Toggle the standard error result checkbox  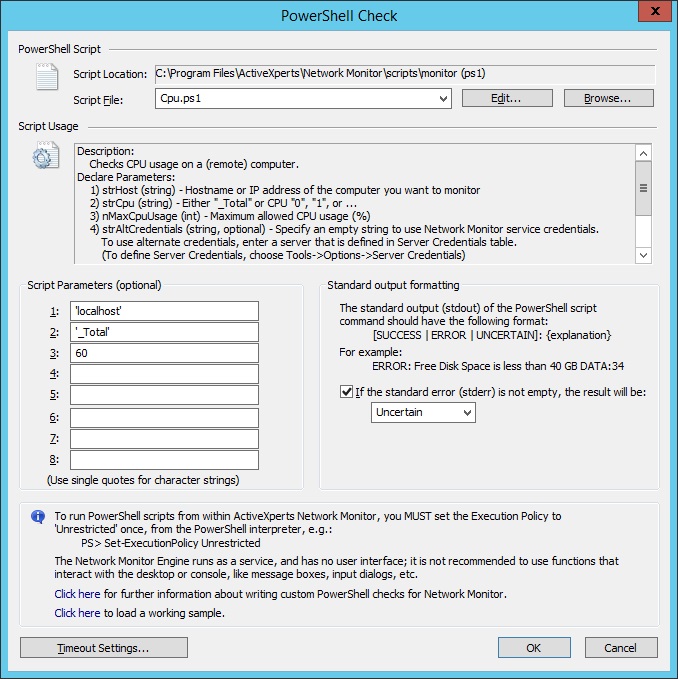pos(346,392)
